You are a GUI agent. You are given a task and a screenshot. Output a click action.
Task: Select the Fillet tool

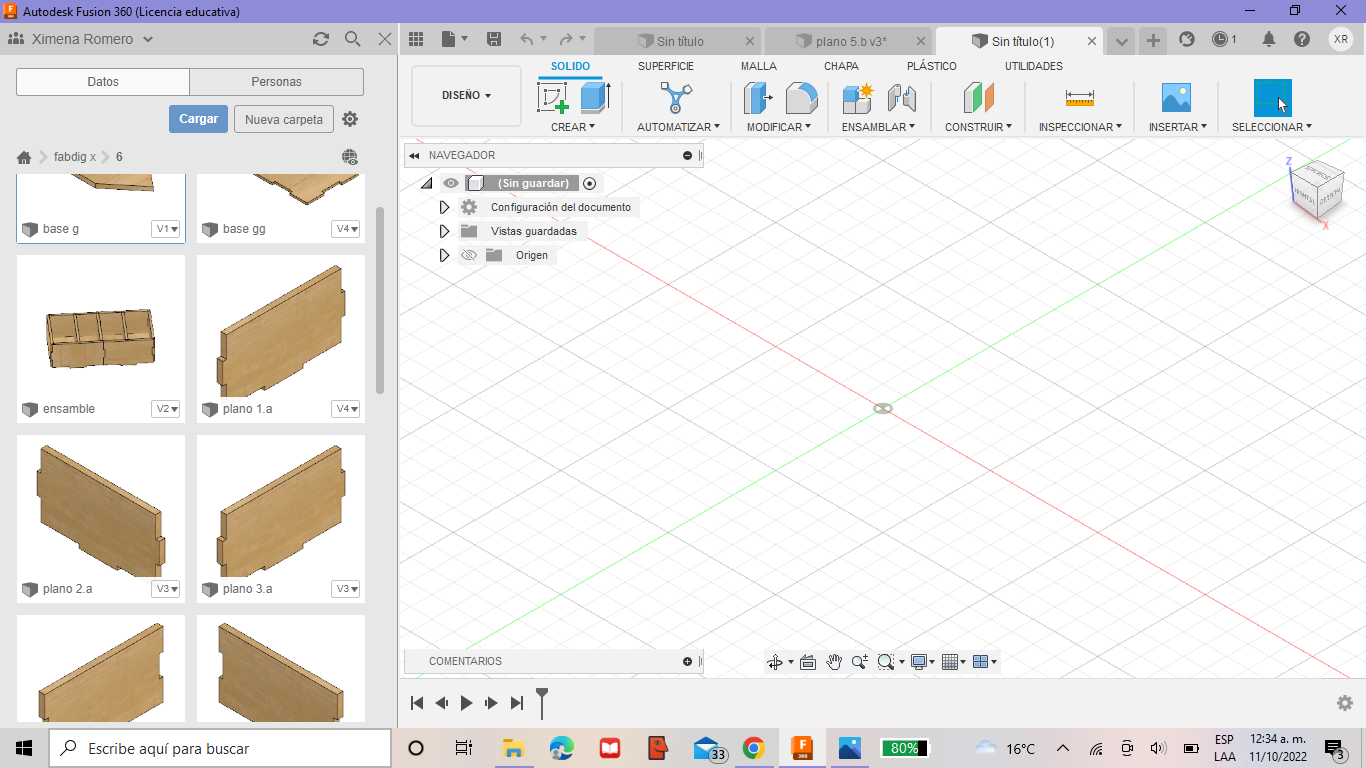(x=801, y=98)
